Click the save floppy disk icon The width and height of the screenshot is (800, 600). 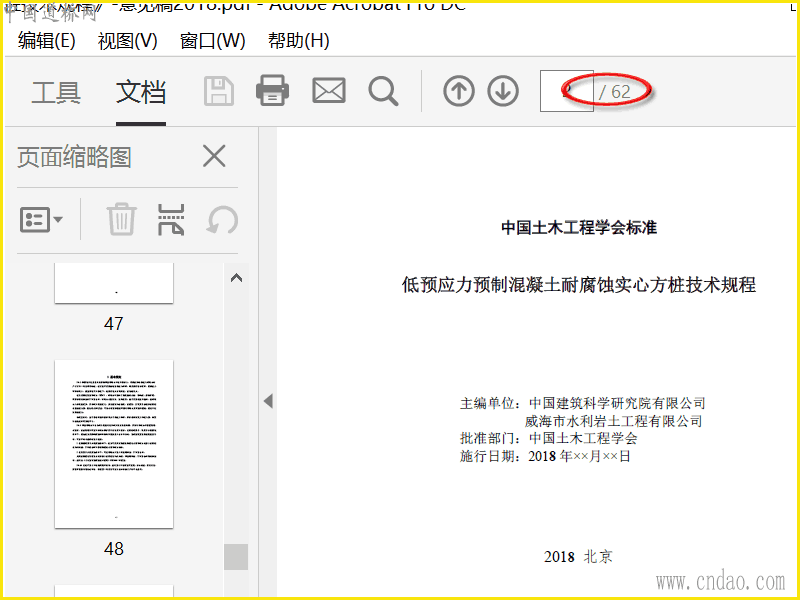point(219,91)
